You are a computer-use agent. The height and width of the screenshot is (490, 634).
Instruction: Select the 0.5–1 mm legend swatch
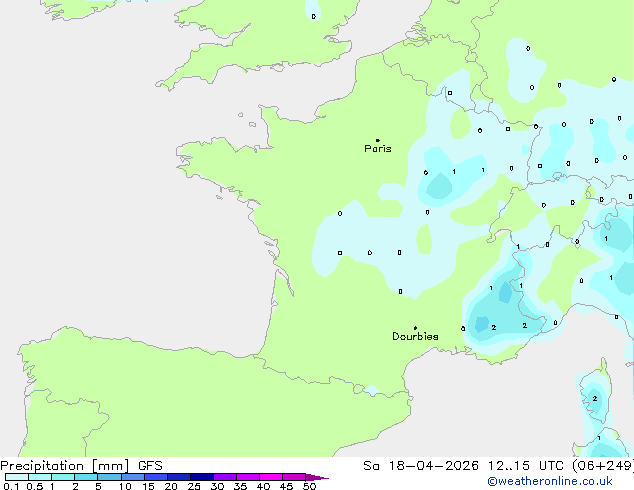tap(40, 477)
